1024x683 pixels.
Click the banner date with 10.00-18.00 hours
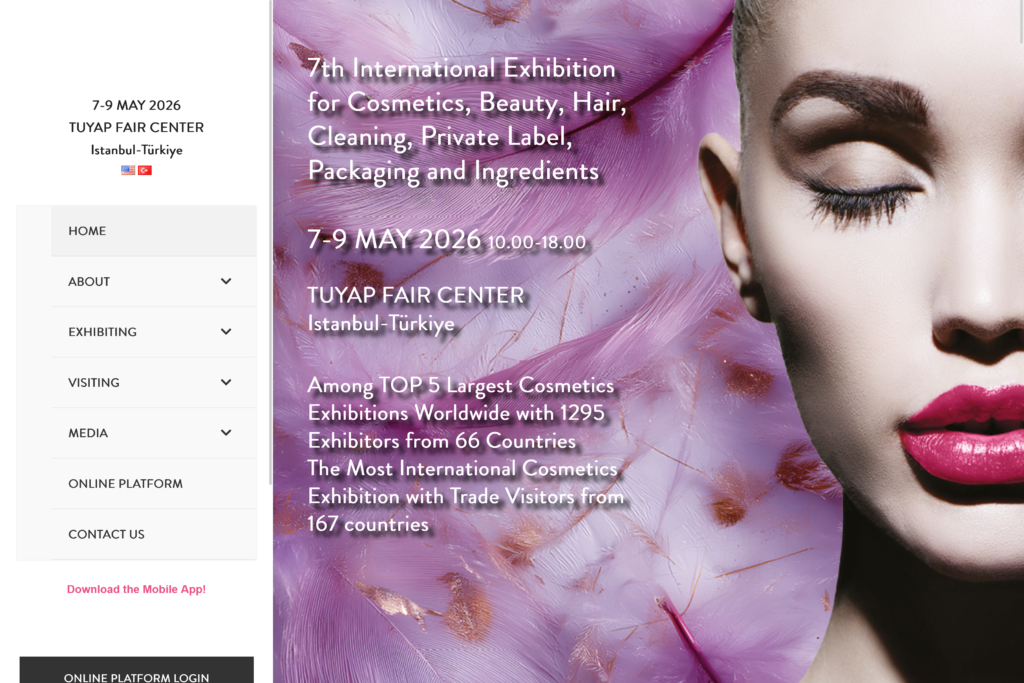pyautogui.click(x=446, y=240)
